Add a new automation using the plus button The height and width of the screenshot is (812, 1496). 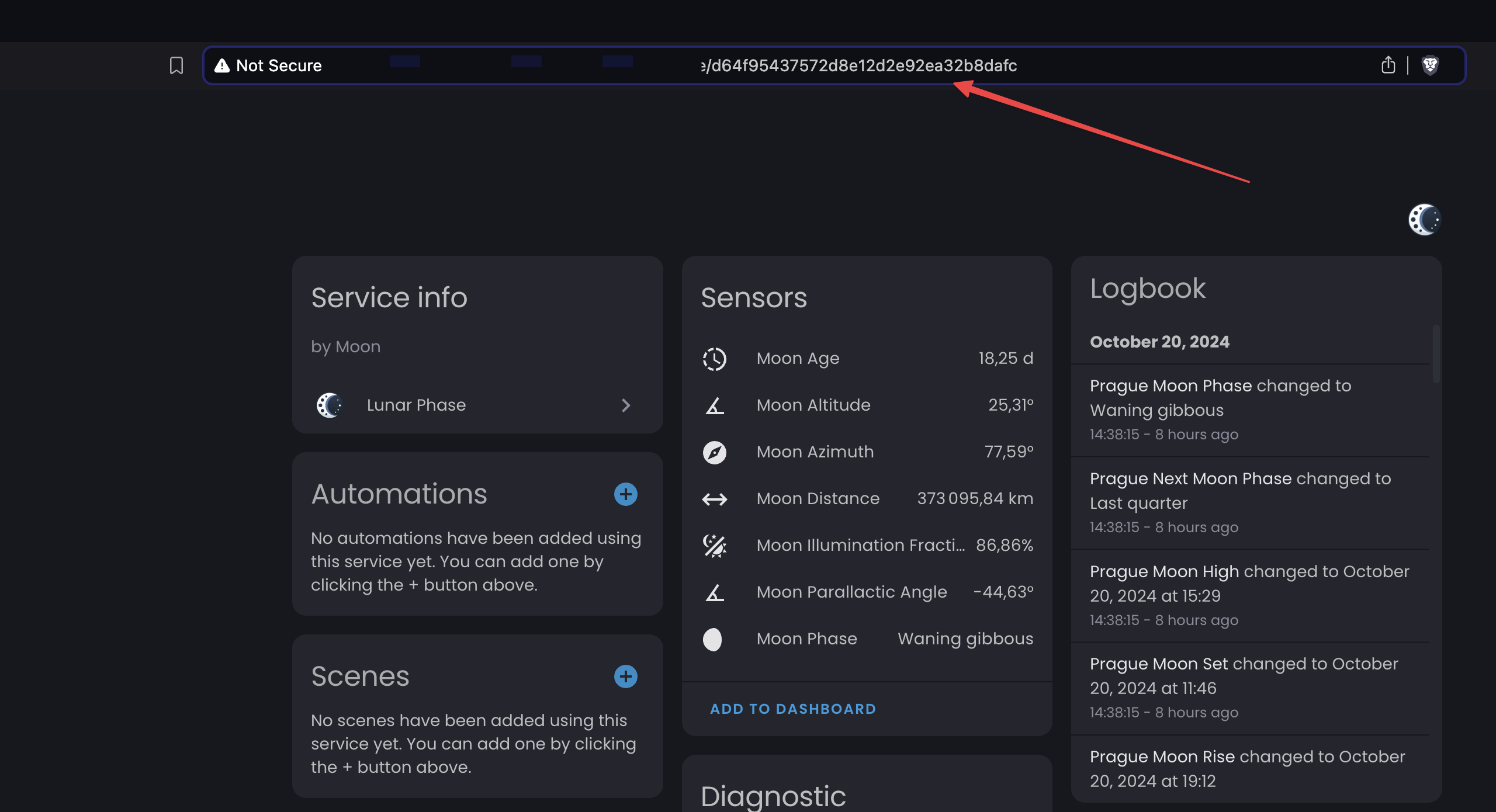(625, 494)
